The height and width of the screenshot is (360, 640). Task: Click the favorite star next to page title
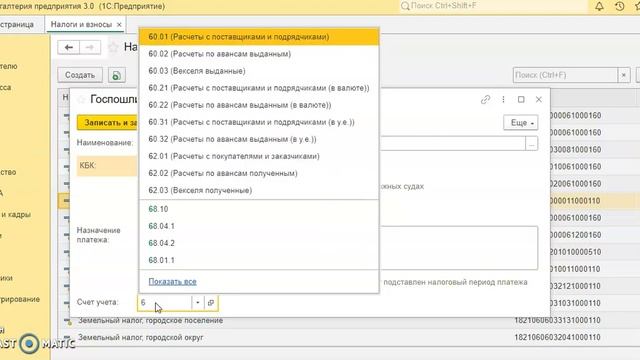click(113, 47)
